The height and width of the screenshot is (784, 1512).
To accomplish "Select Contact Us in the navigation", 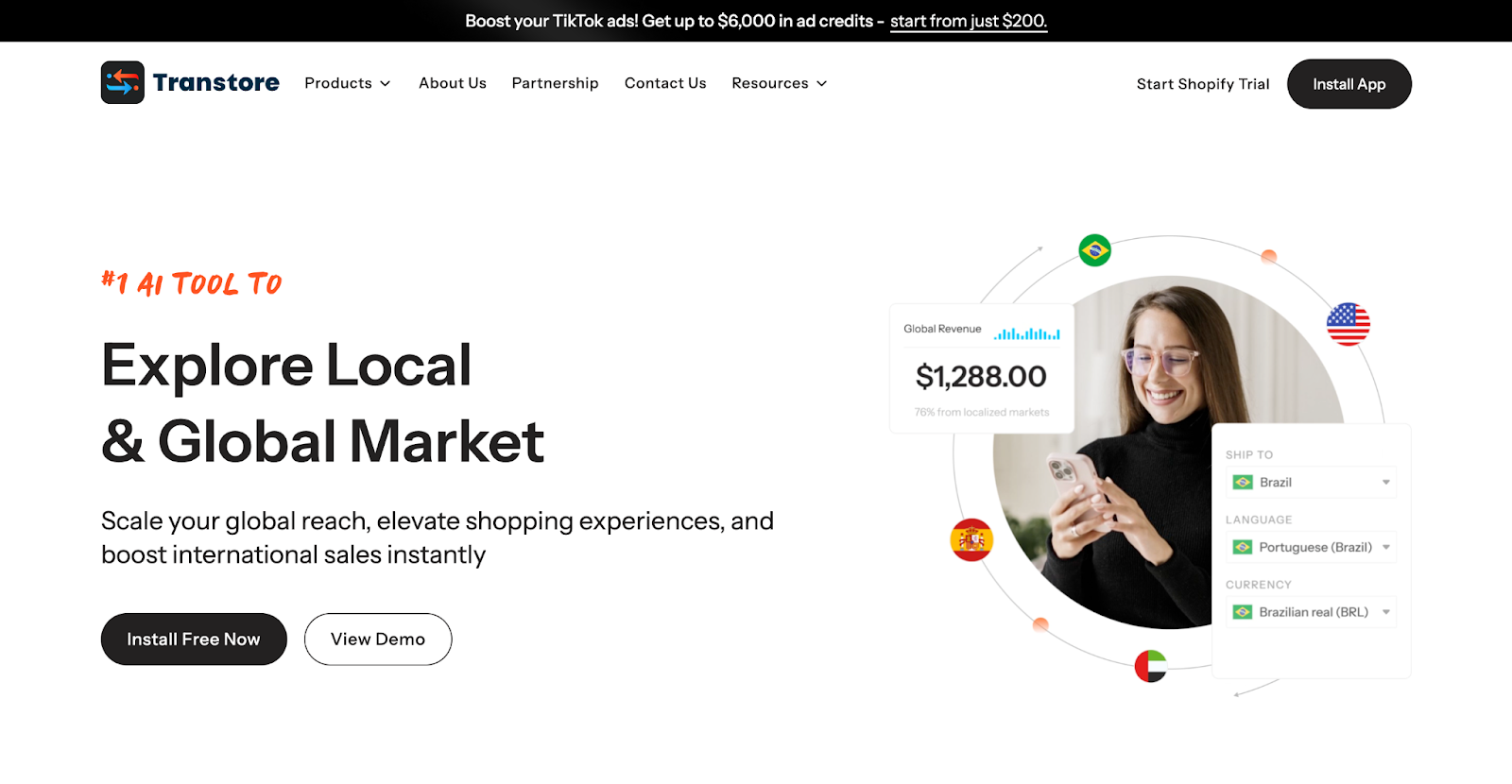I will 665,83.
